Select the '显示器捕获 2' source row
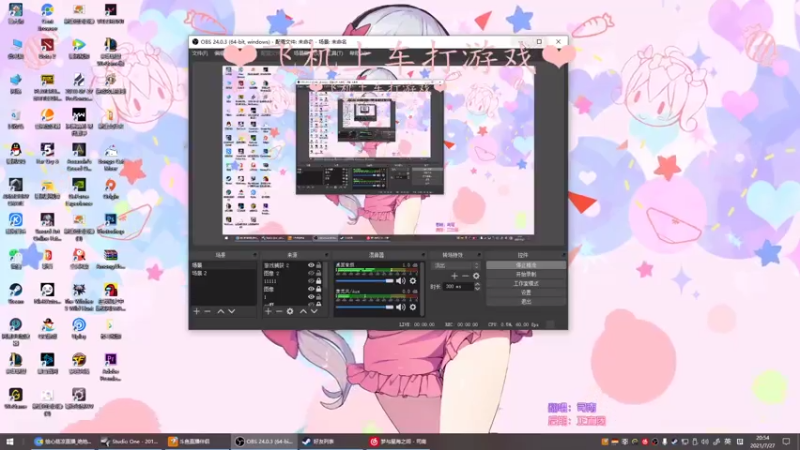Image resolution: width=800 pixels, height=450 pixels. coord(291,265)
